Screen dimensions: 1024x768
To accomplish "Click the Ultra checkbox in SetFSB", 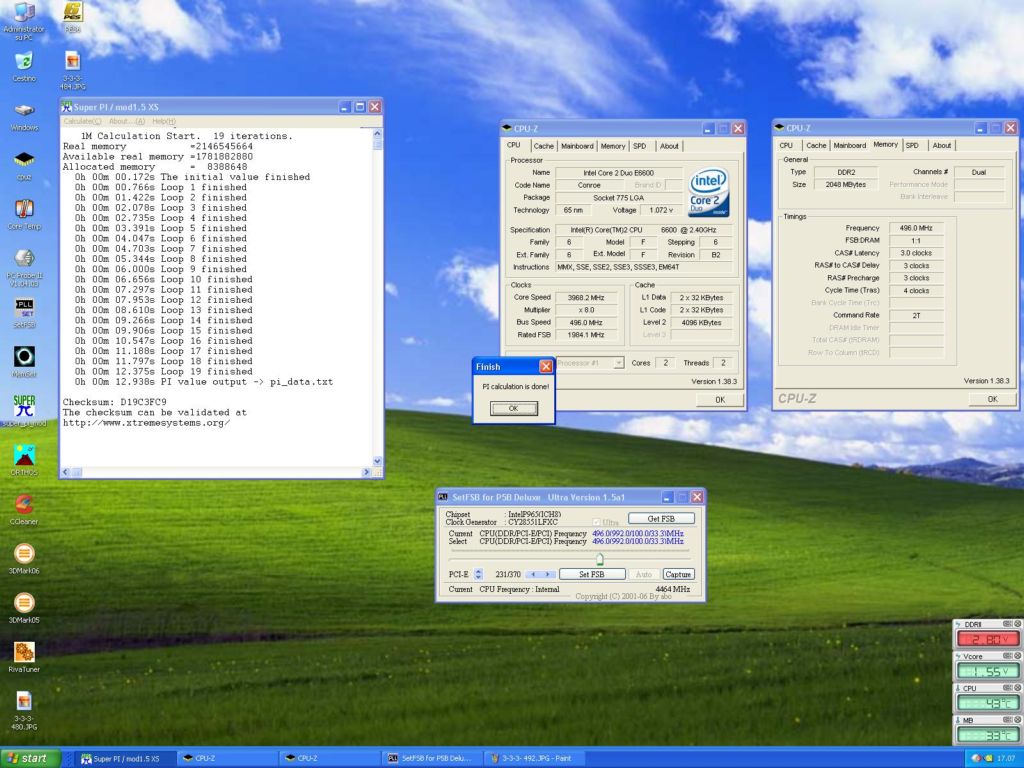I will pos(596,522).
